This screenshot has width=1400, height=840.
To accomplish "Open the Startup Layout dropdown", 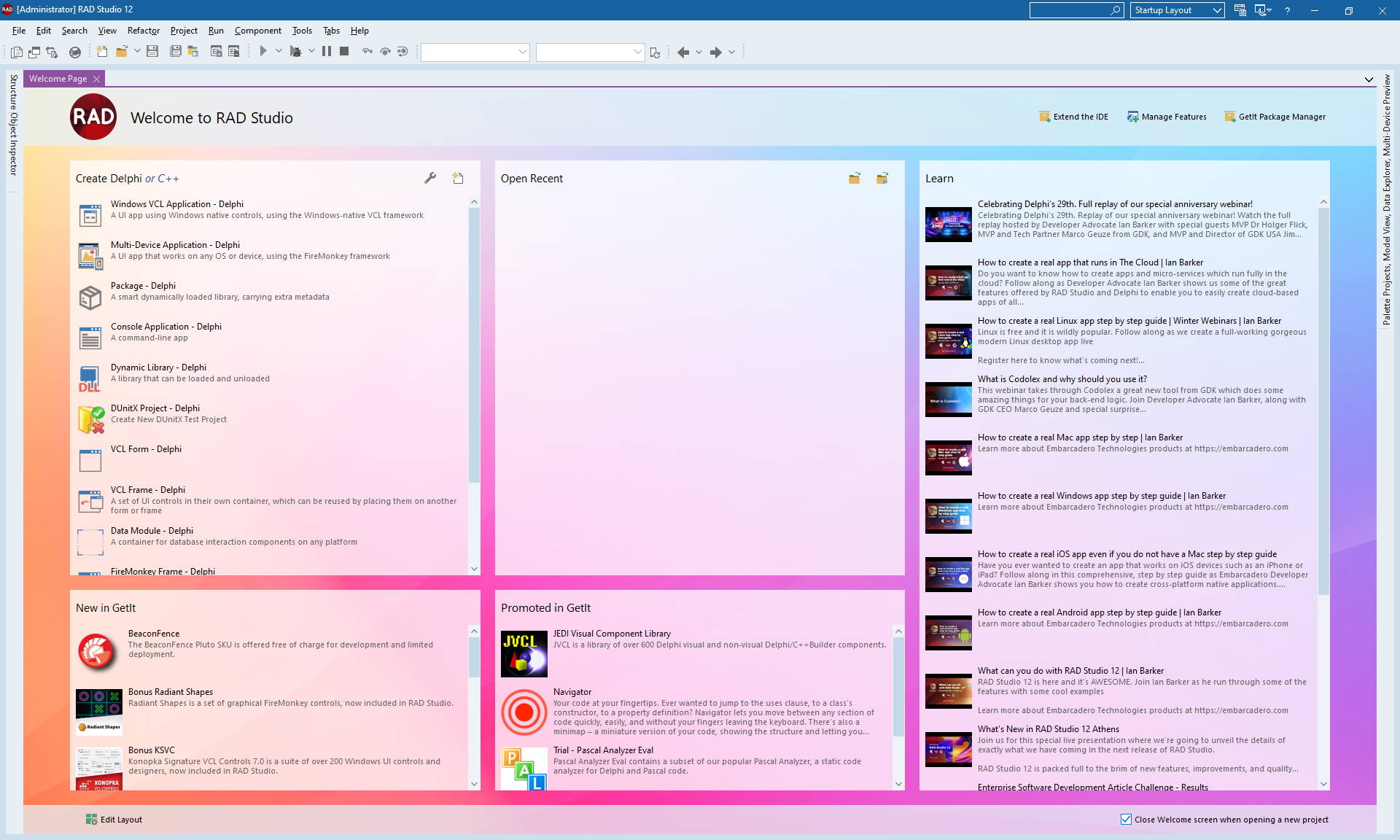I will [1178, 10].
